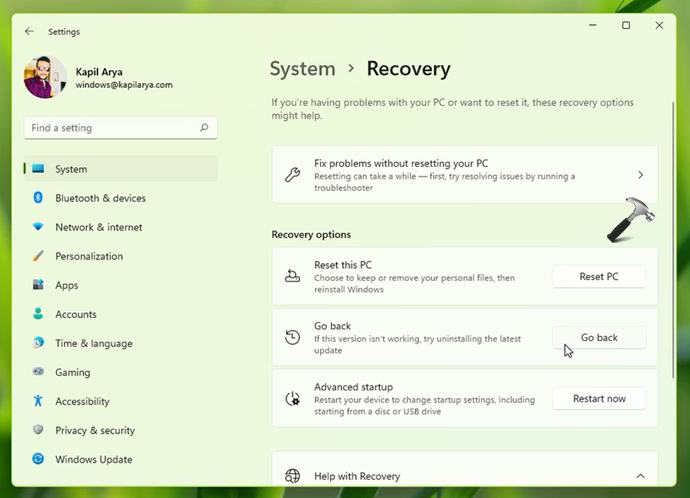This screenshot has width=690, height=498.
Task: Click the Go back button
Action: (599, 338)
